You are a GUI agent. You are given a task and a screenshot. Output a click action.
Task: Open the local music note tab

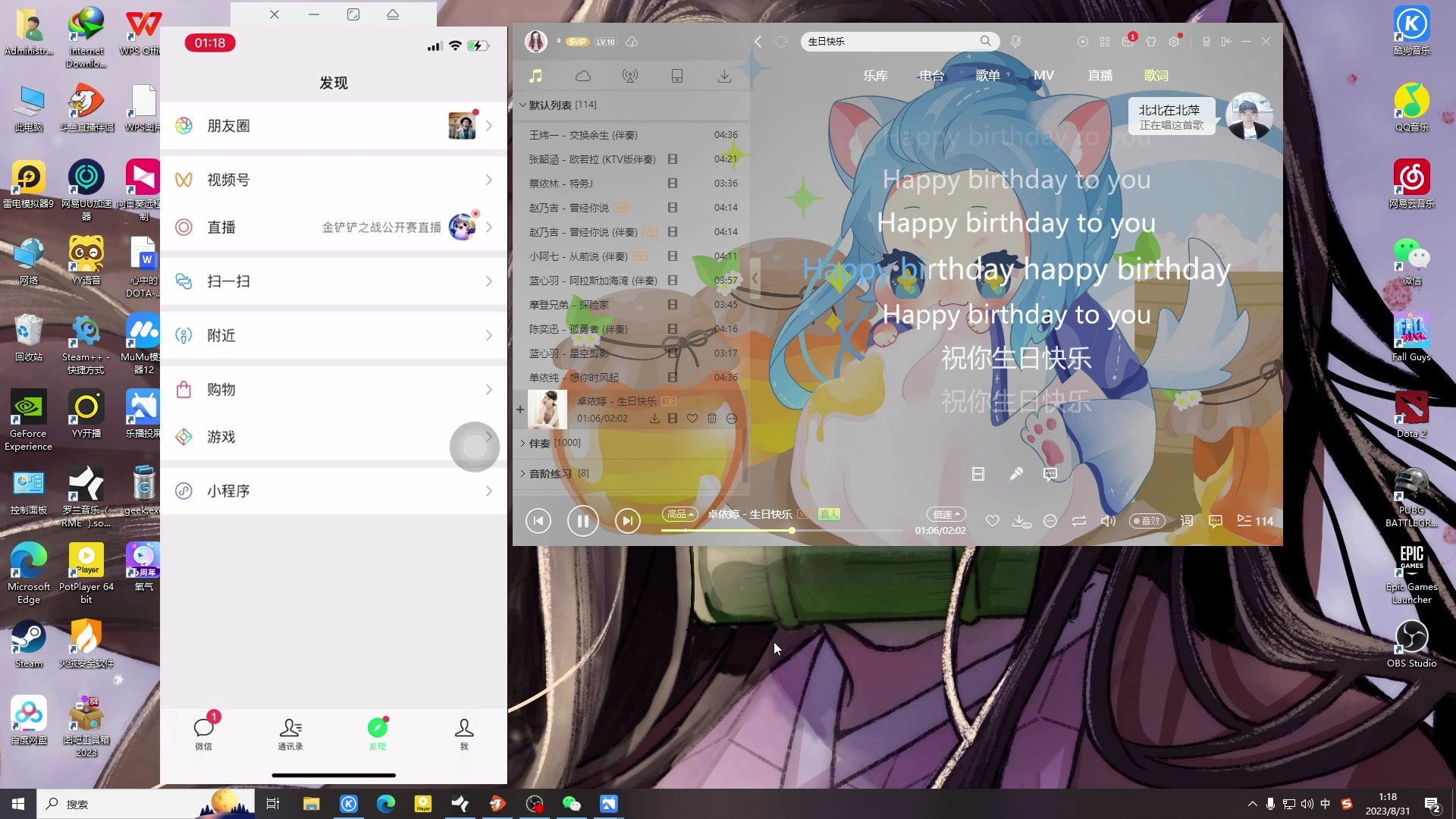[535, 76]
